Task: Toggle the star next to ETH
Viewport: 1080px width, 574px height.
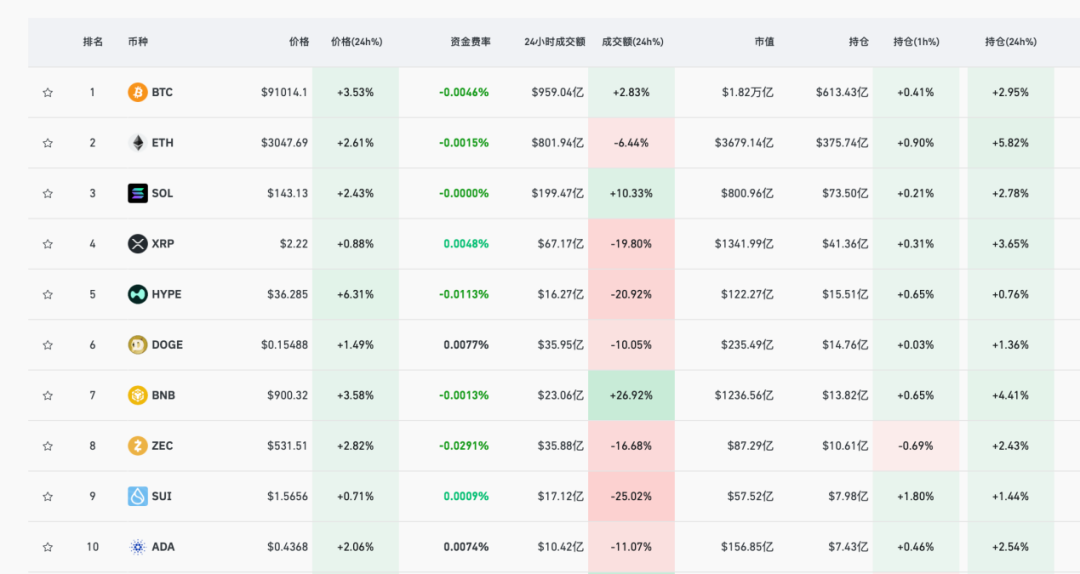Action: pos(47,143)
